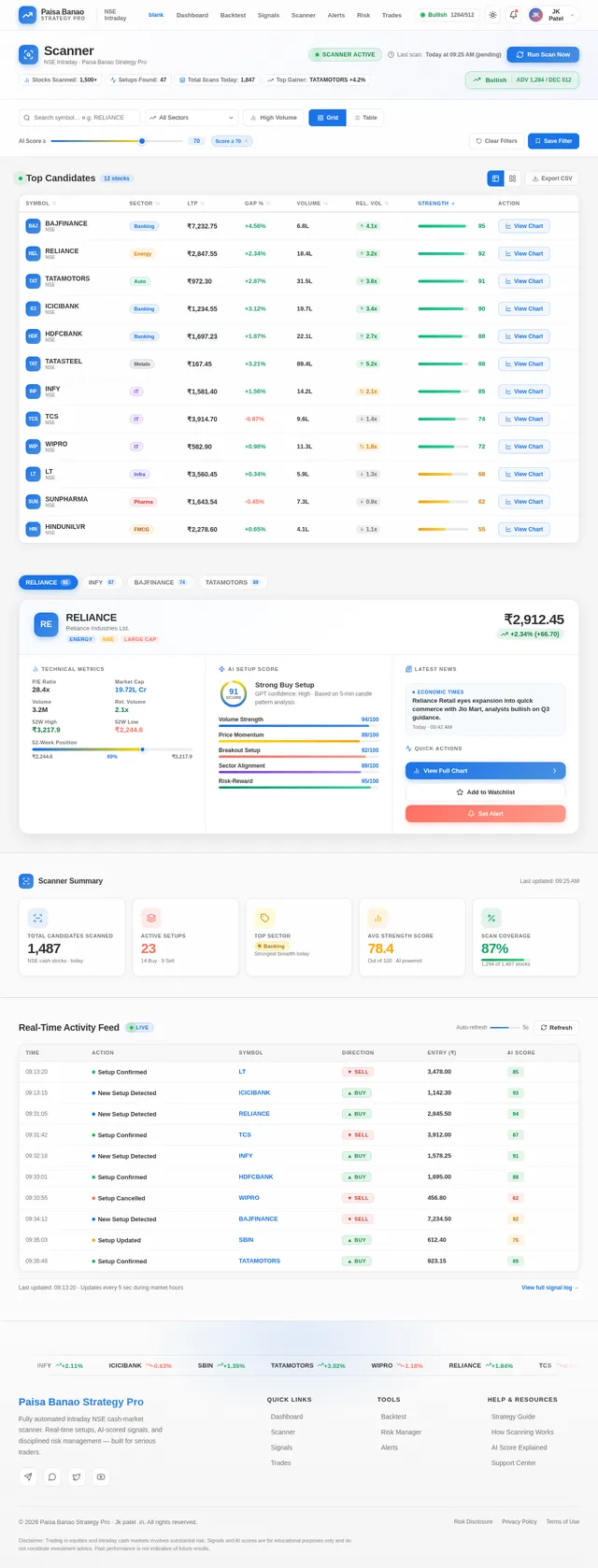The width and height of the screenshot is (598, 1568).
Task: Open the WhatsApp chat icon in footer
Action: point(52,1476)
